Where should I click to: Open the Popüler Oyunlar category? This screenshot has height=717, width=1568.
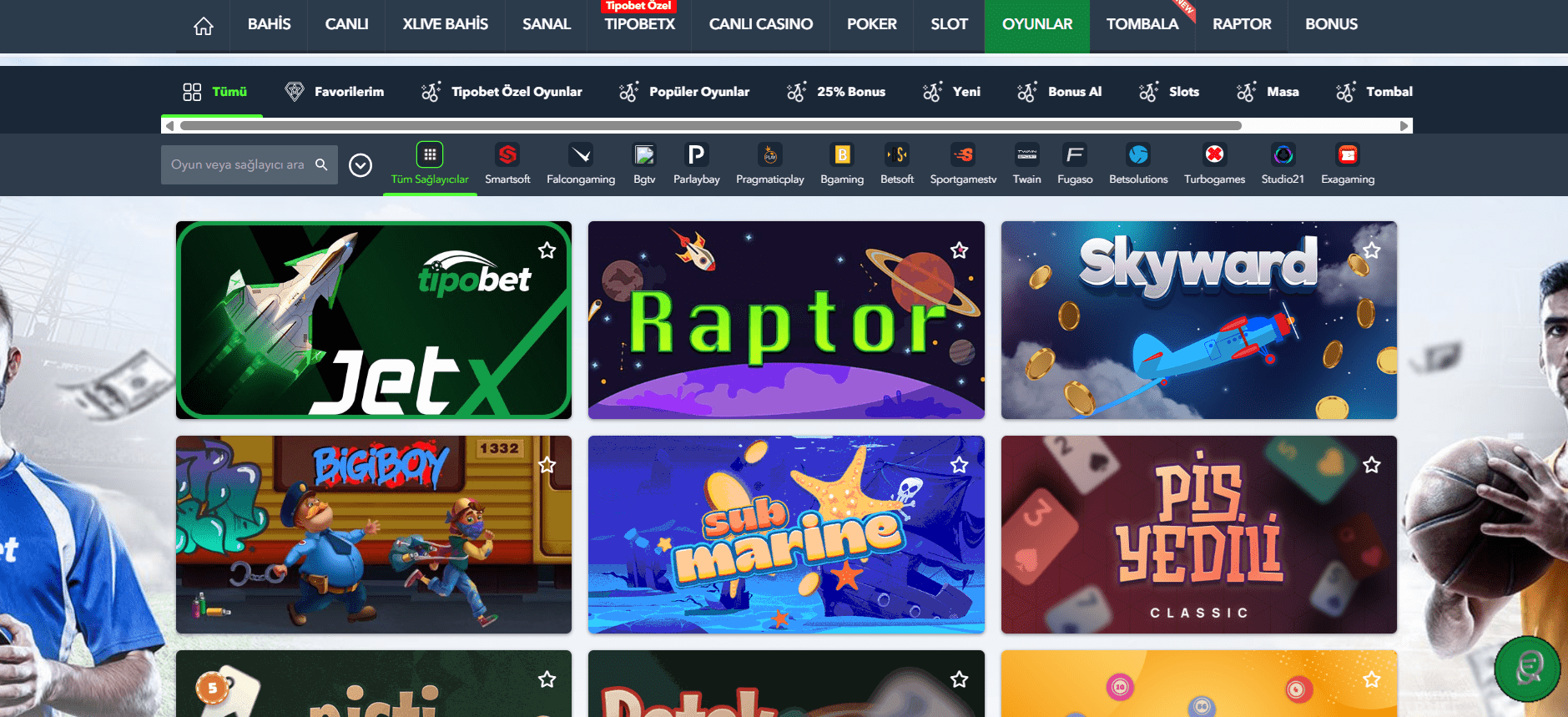684,92
